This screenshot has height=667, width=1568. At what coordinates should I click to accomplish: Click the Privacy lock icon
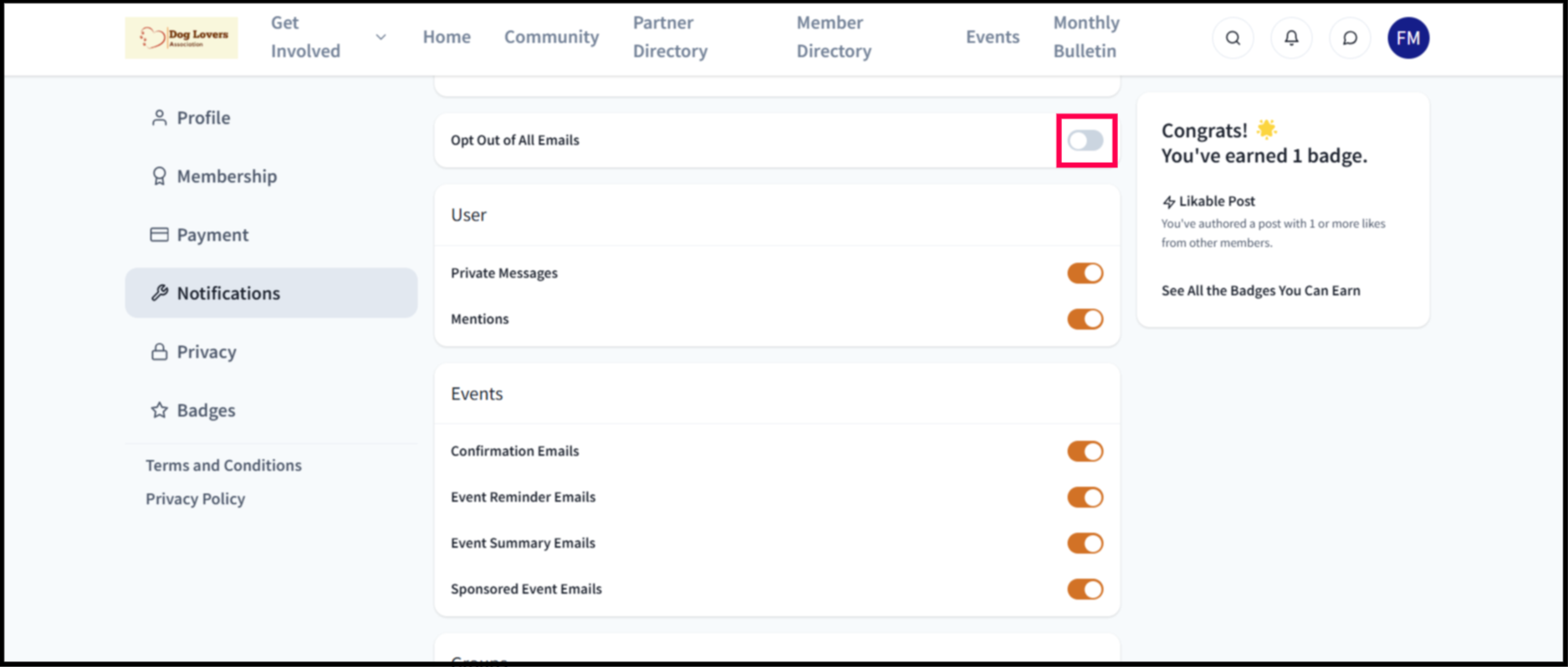click(x=159, y=352)
